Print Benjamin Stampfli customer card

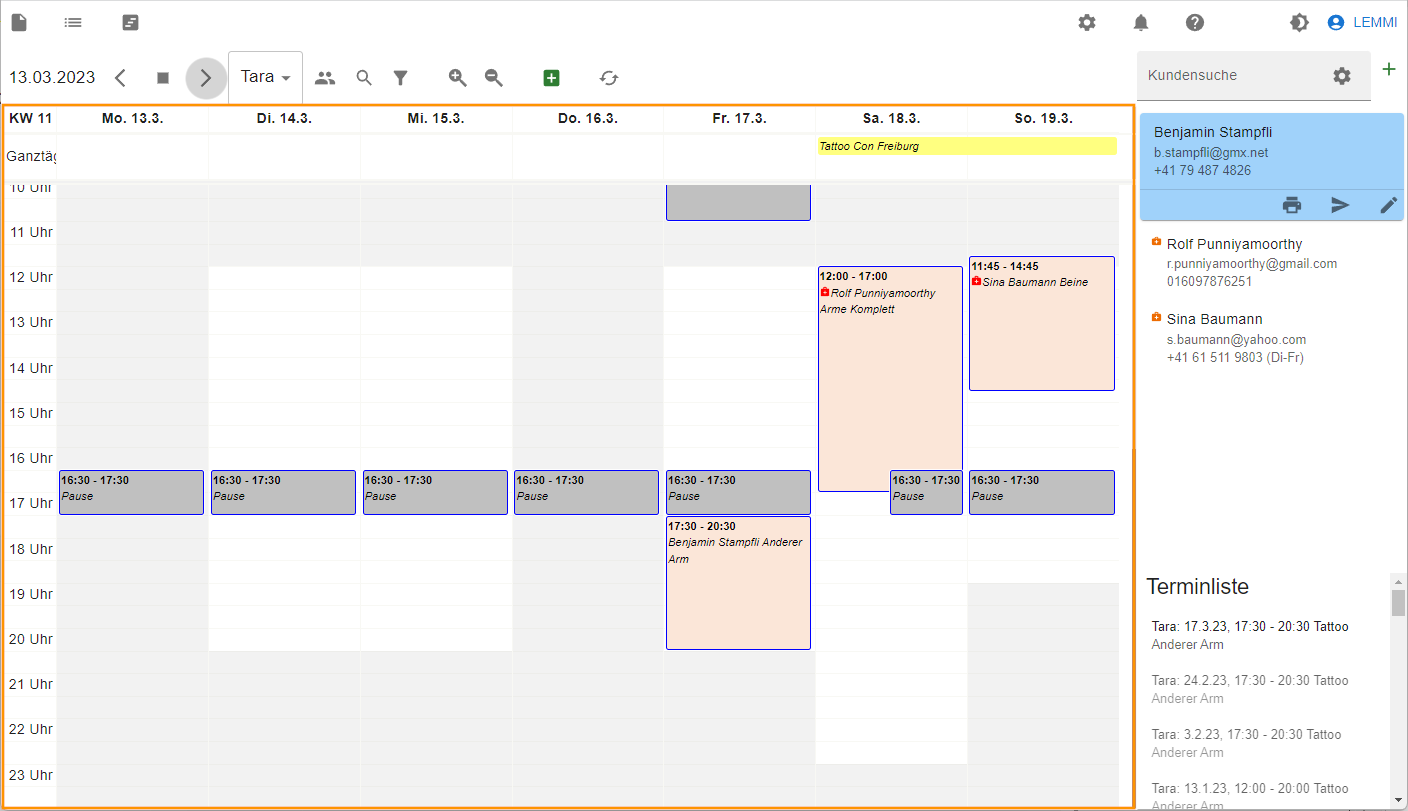(1292, 205)
